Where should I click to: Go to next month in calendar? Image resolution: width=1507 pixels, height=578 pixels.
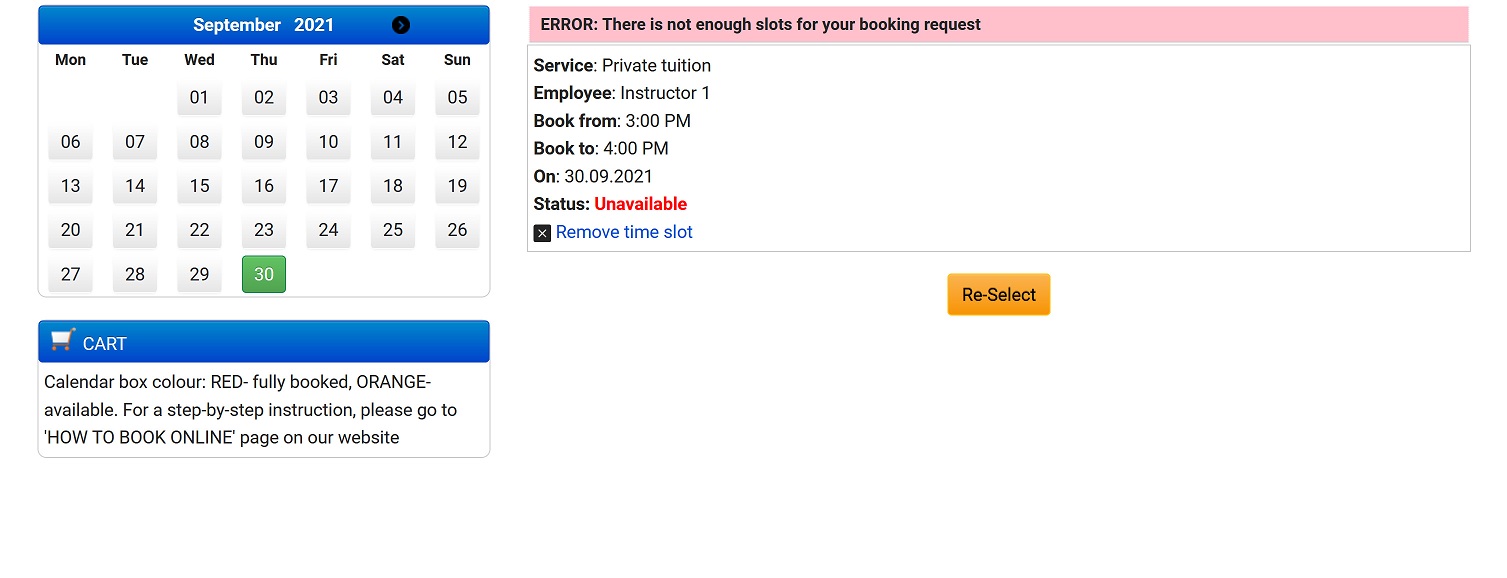(x=401, y=25)
